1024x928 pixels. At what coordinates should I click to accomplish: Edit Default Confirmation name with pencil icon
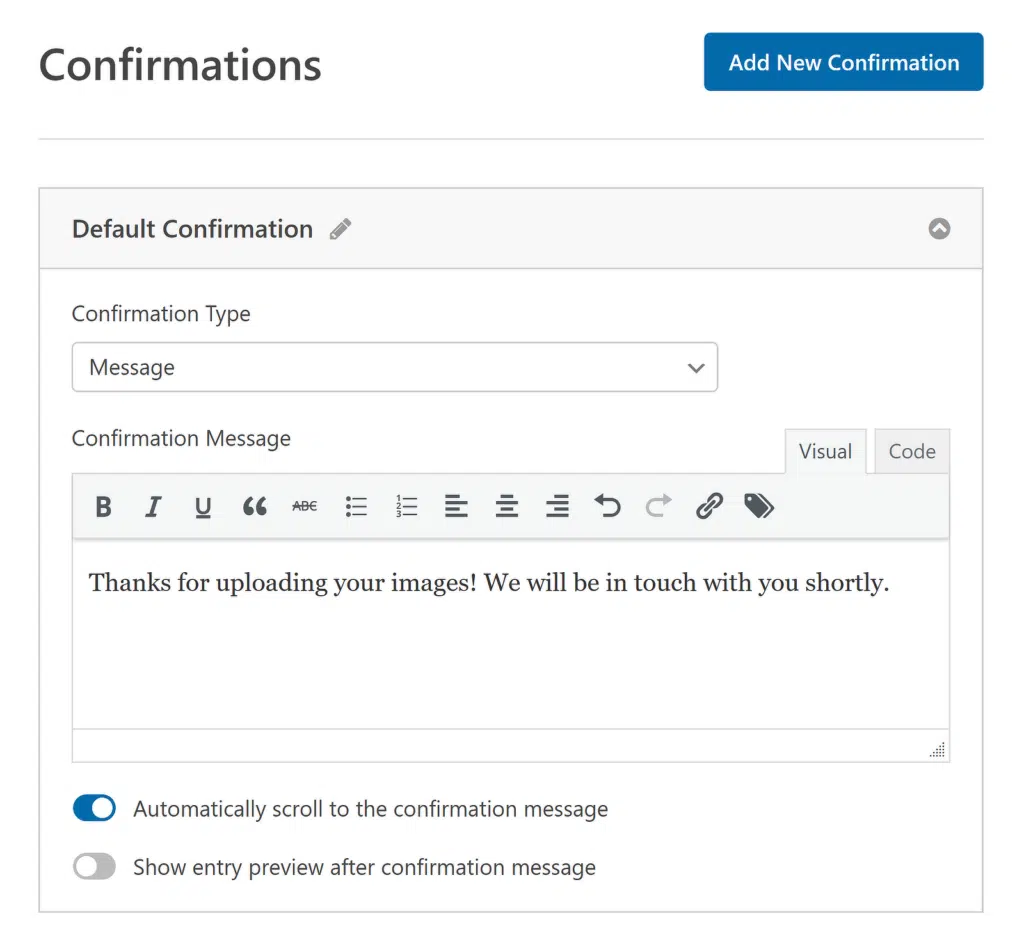tap(340, 229)
